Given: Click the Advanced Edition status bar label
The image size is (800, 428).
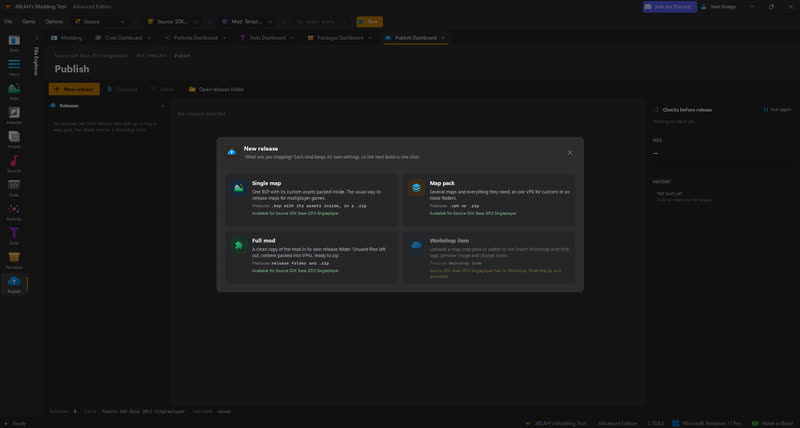Looking at the screenshot, I should 617,423.
